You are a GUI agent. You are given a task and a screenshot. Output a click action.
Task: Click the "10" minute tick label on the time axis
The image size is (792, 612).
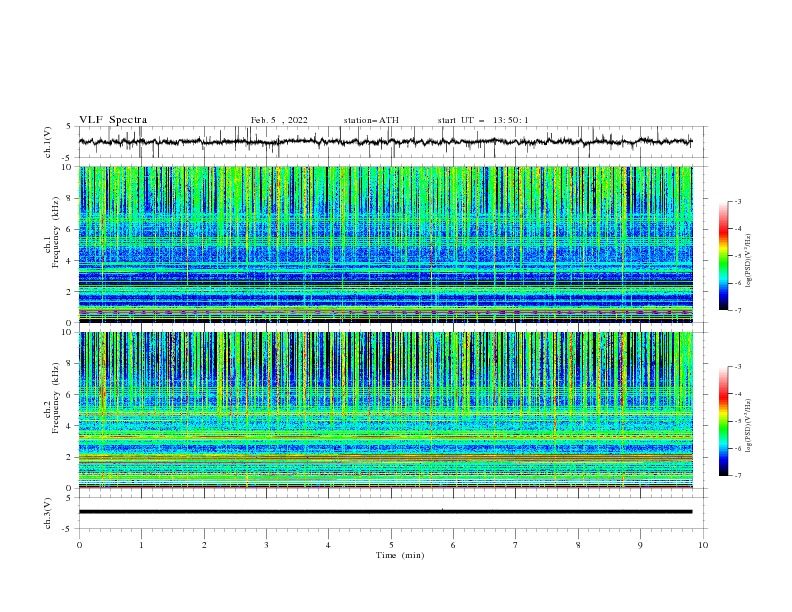[703, 545]
